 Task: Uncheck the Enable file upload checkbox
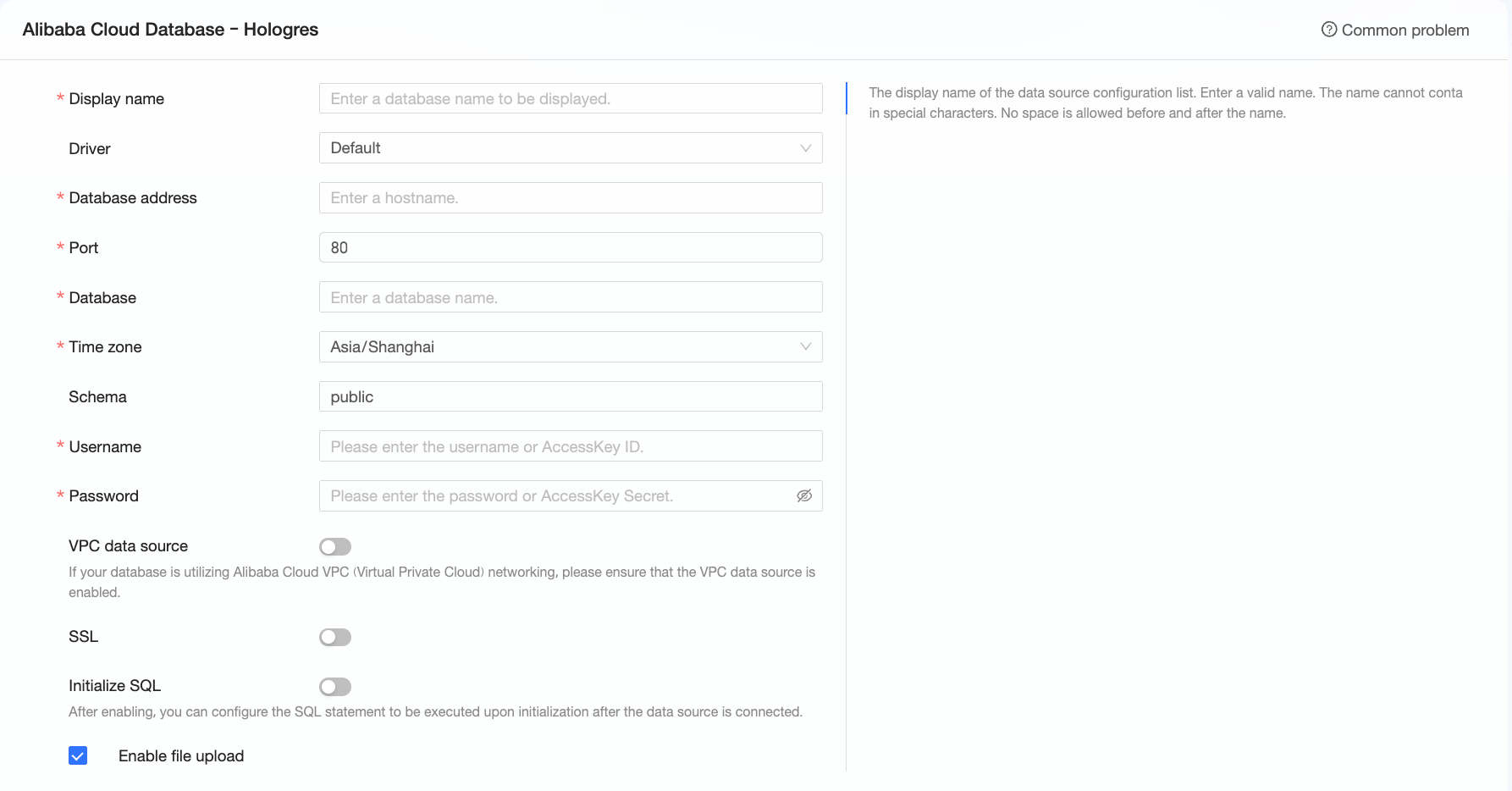point(78,755)
